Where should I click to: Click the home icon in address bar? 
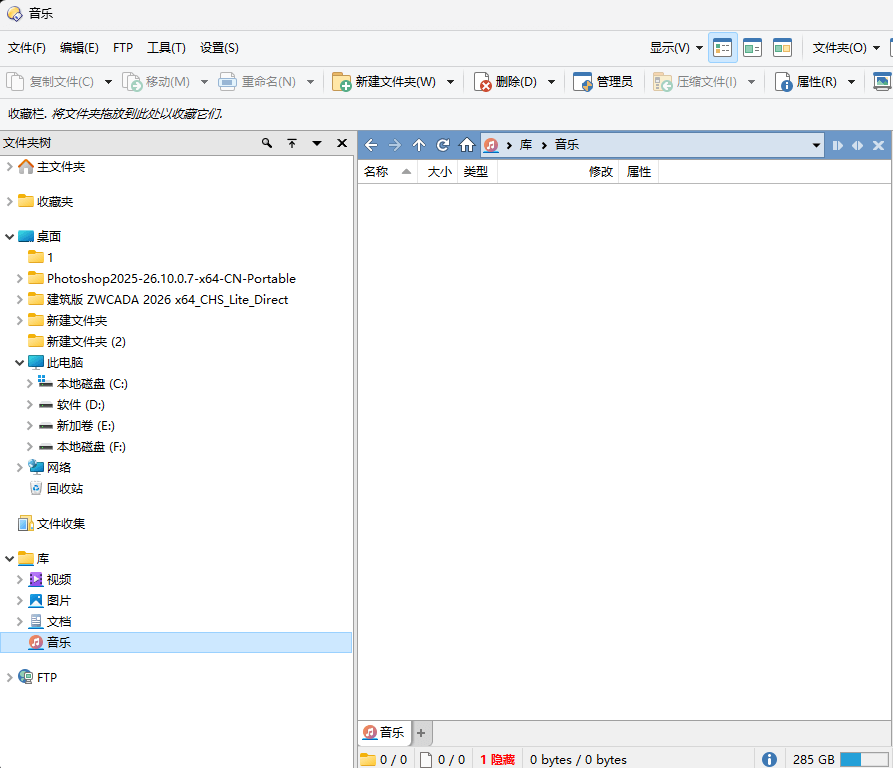(466, 144)
